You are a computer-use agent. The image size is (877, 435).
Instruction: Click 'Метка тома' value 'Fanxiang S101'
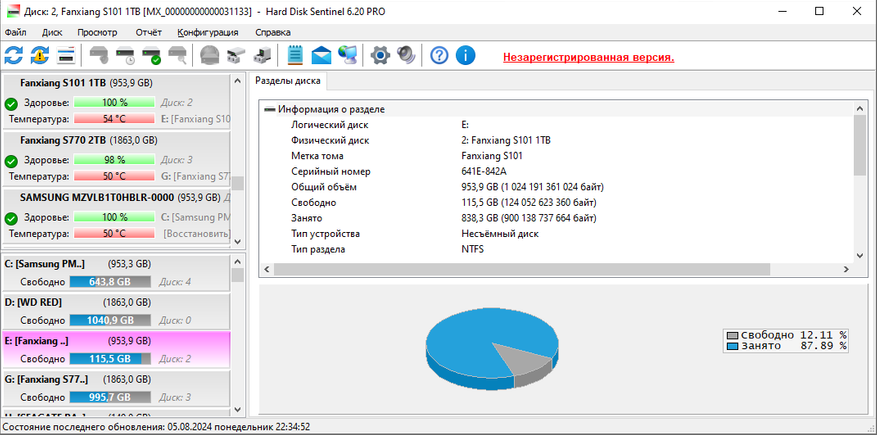(492, 156)
